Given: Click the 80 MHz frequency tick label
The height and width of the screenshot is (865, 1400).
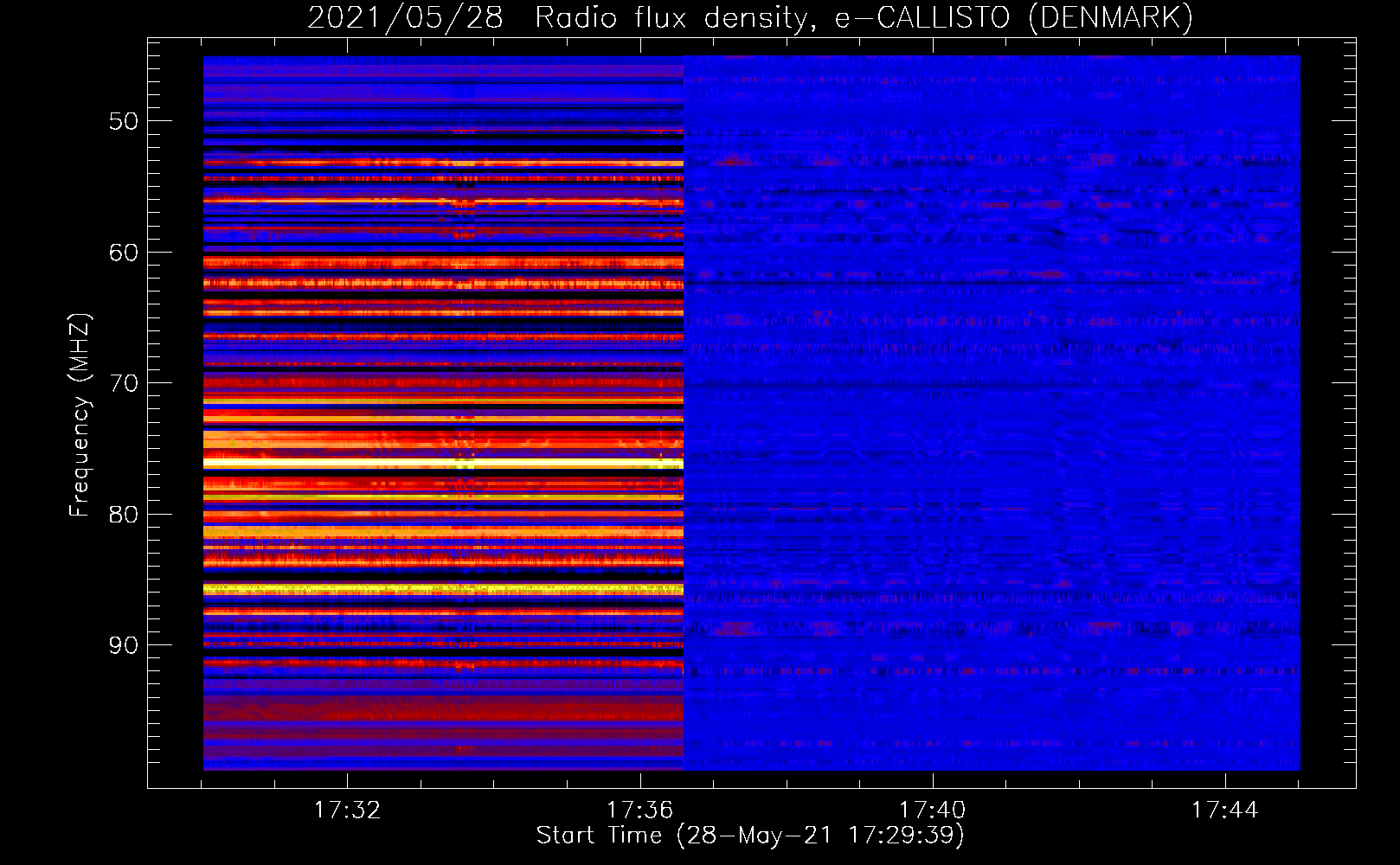Looking at the screenshot, I should (124, 515).
